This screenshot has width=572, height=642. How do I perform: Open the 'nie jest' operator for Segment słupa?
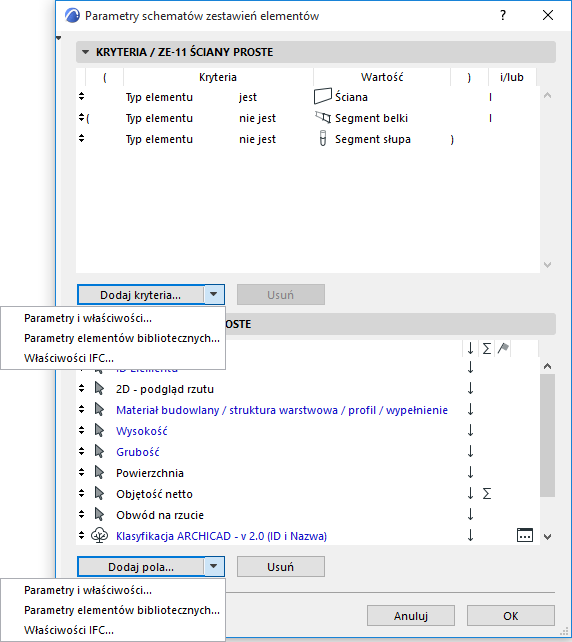[x=258, y=139]
